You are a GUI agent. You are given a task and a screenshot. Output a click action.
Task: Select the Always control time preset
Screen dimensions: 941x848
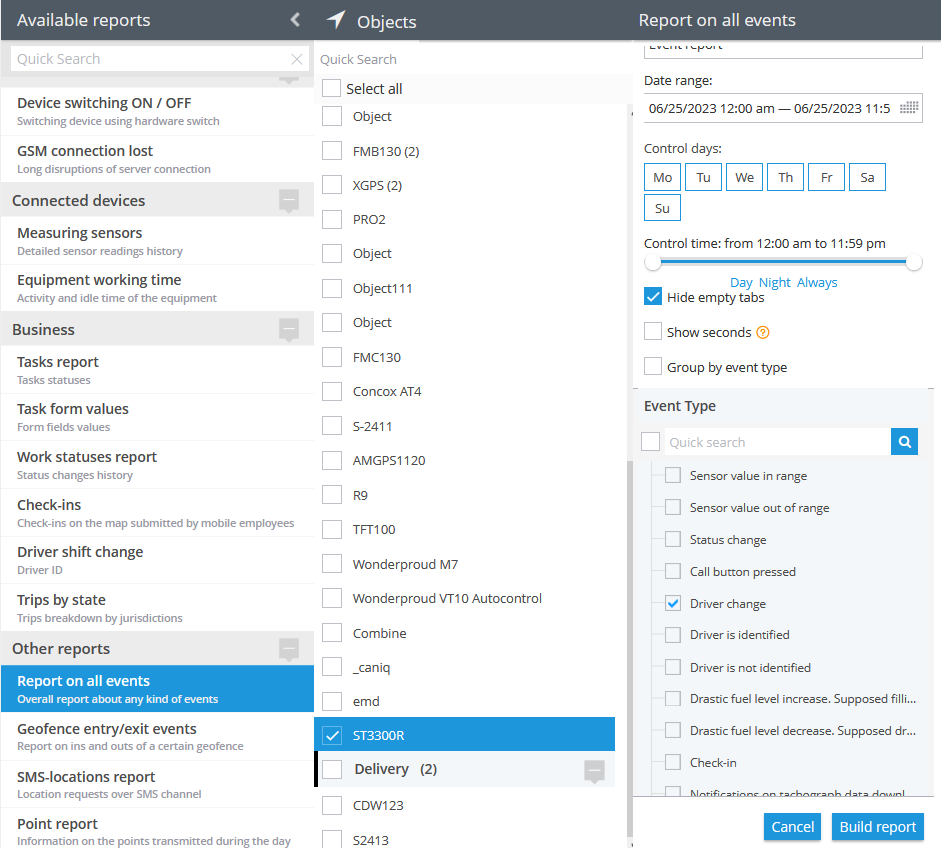(817, 282)
